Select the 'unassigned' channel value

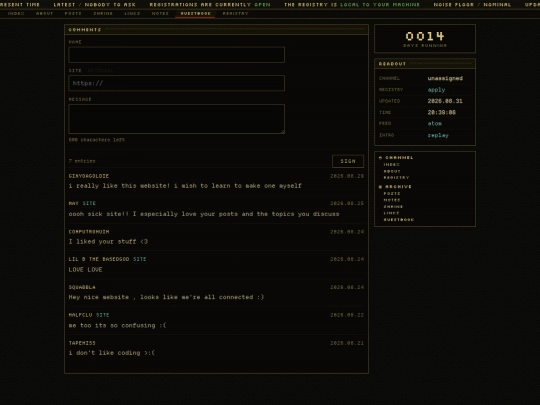[x=445, y=78]
